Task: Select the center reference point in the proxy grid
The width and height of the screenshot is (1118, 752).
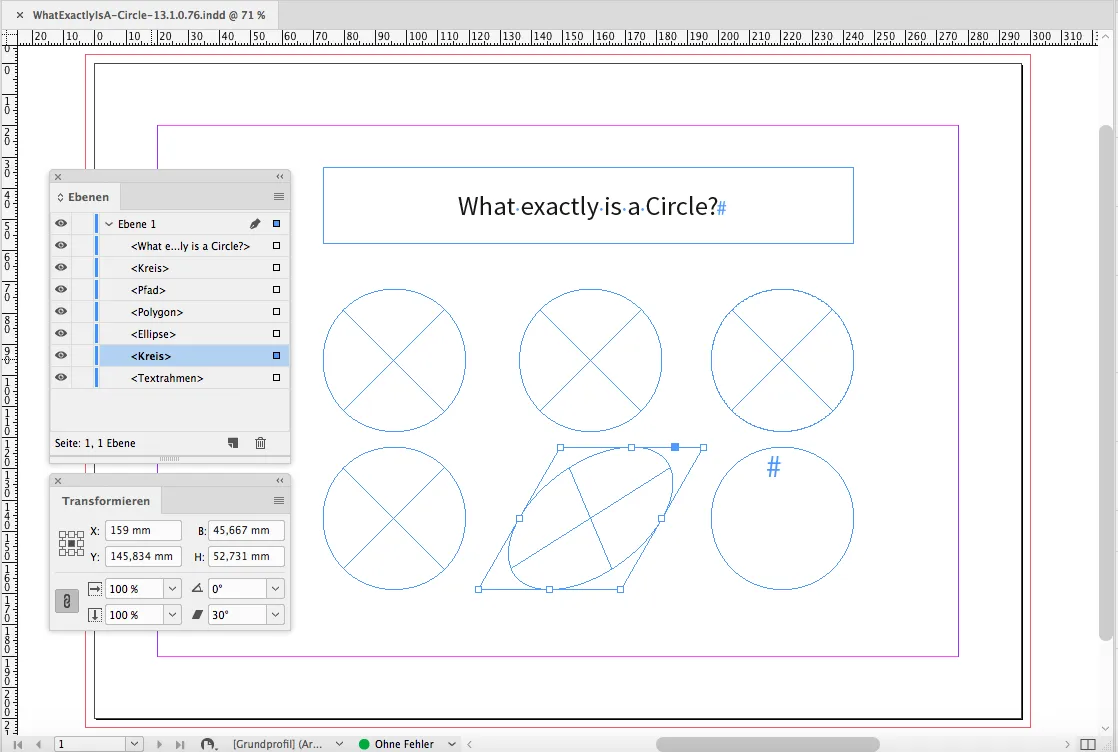Action: (x=71, y=543)
